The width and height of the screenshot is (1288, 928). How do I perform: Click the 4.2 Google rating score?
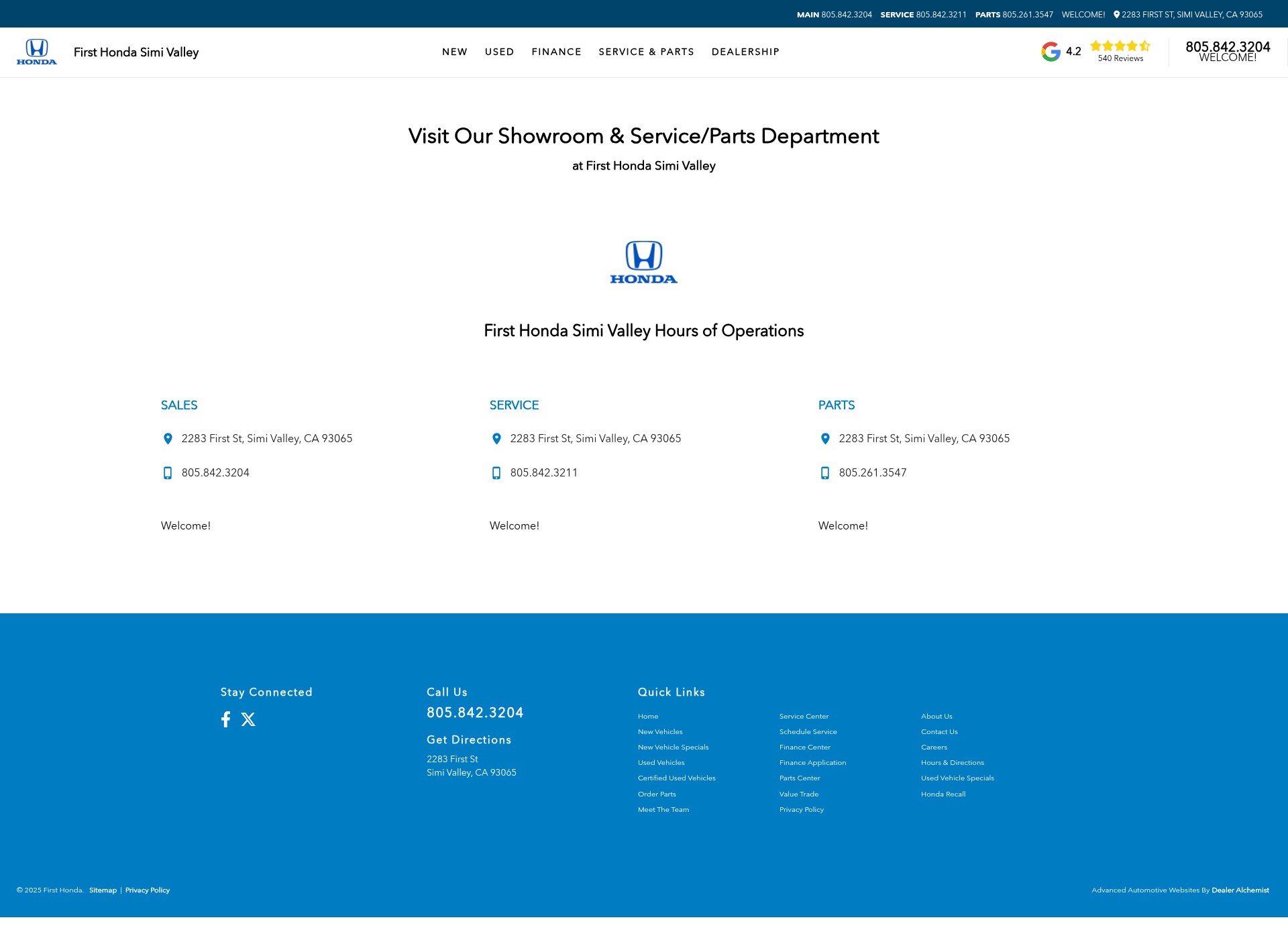[1073, 52]
